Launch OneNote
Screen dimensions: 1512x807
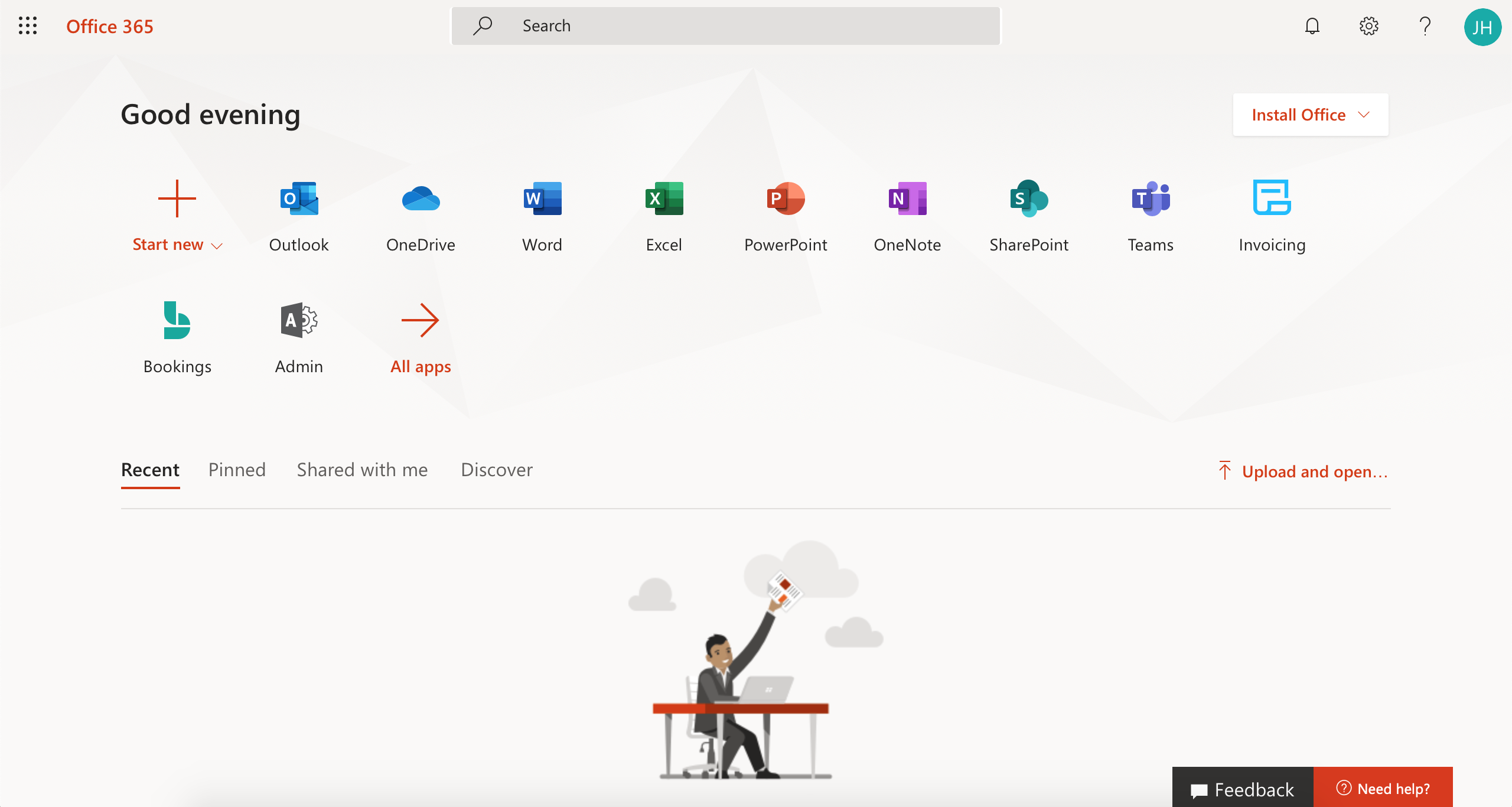pyautogui.click(x=907, y=216)
